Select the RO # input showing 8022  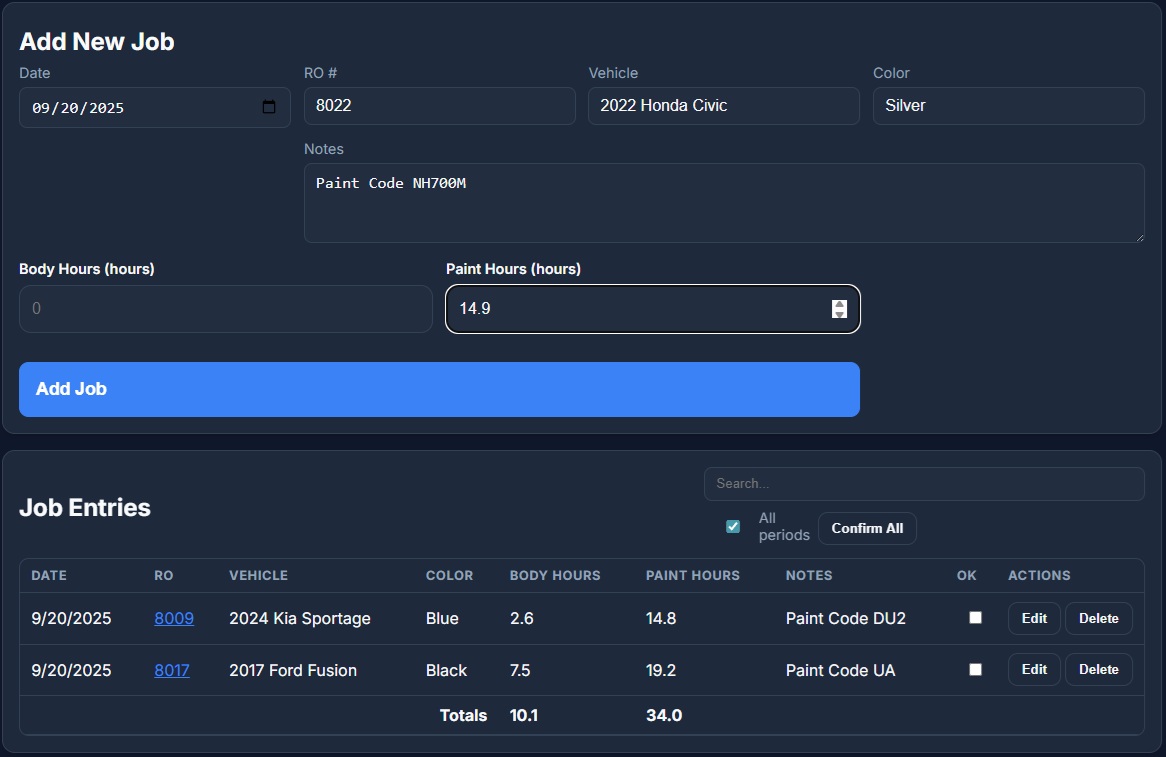pos(439,105)
